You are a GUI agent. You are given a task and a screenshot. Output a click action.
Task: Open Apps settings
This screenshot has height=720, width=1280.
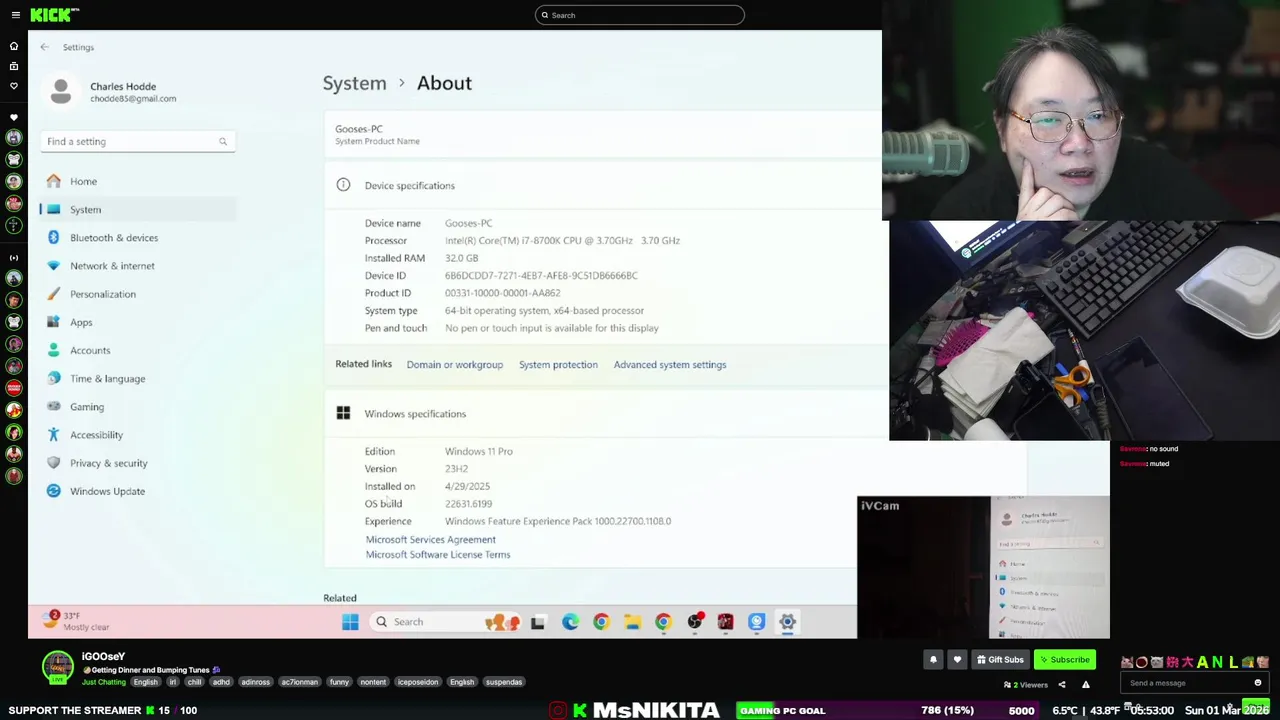coord(137,322)
